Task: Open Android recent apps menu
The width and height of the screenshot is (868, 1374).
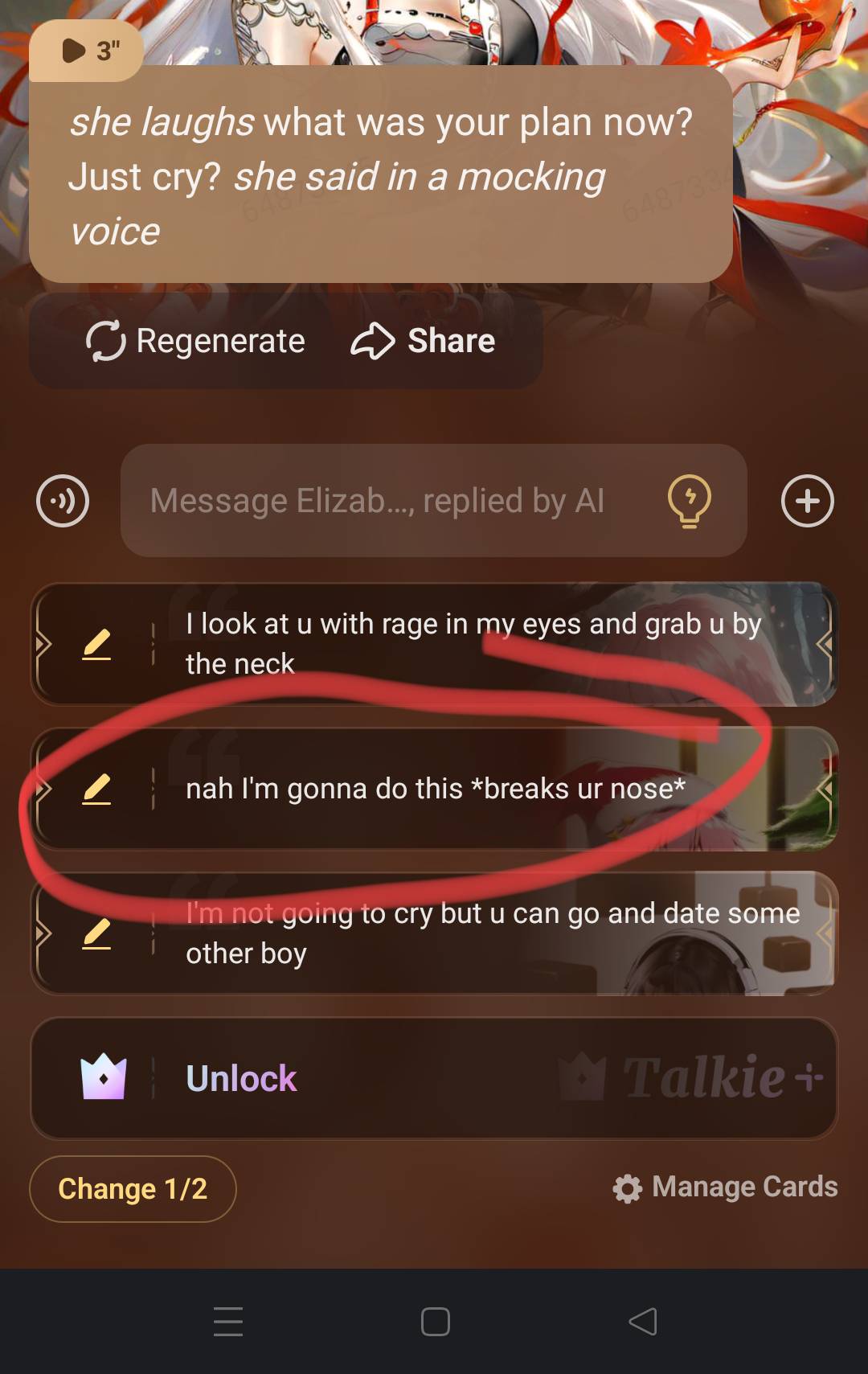Action: click(x=228, y=1322)
